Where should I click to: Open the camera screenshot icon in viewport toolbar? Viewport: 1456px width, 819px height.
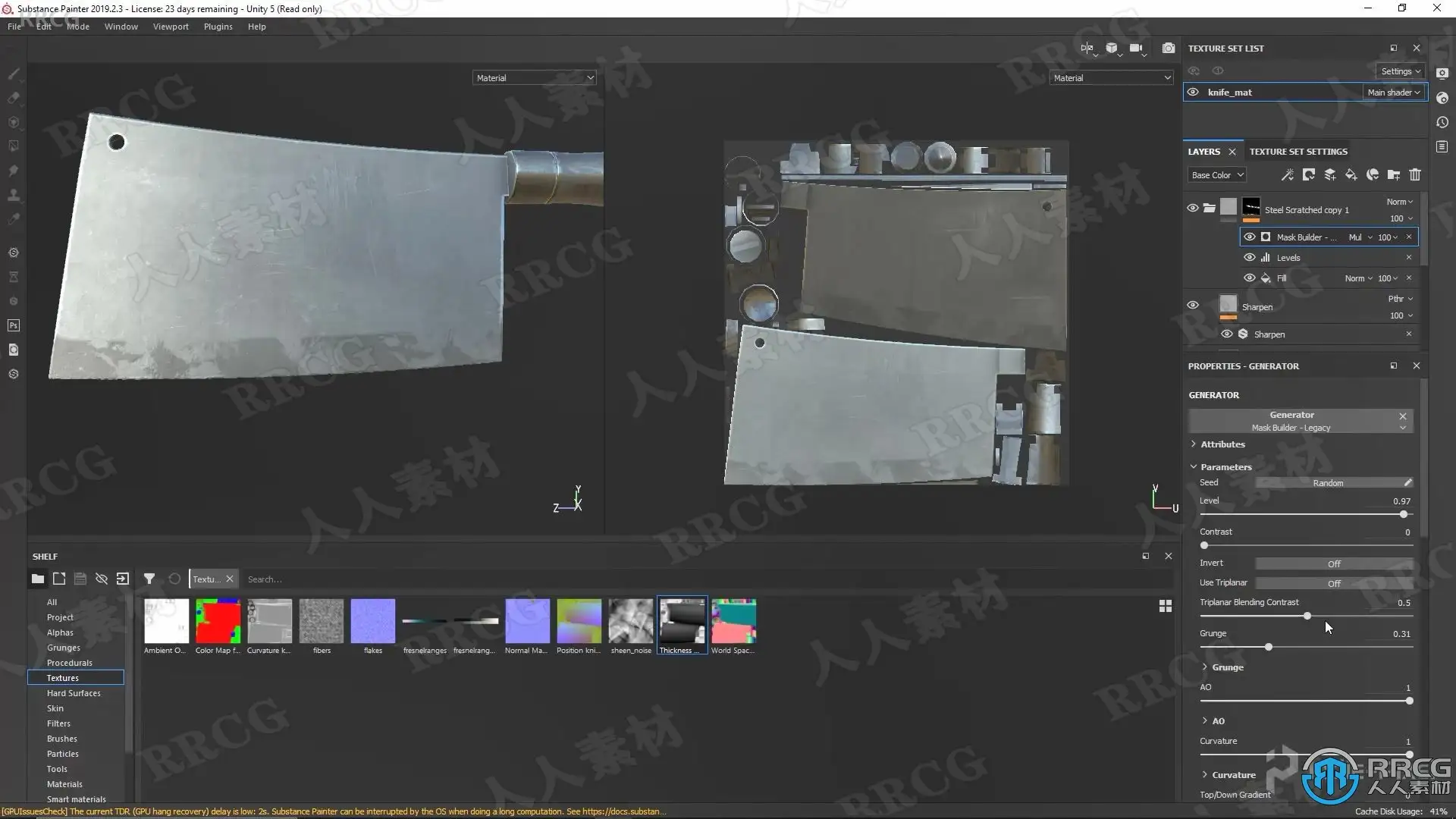pos(1169,49)
